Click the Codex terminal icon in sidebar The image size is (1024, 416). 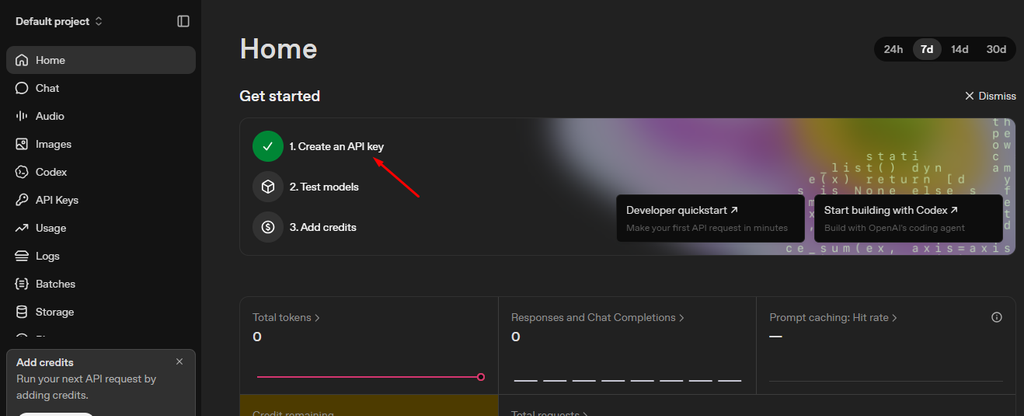click(x=22, y=172)
